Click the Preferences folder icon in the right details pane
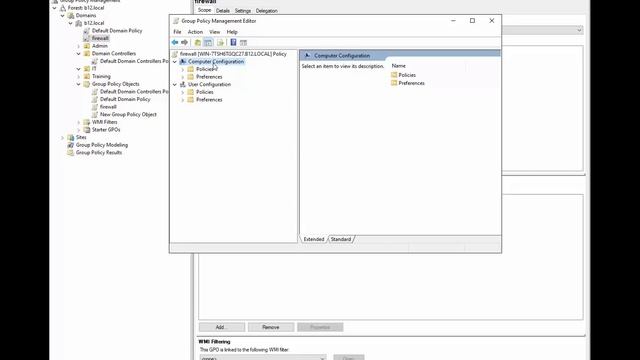The height and width of the screenshot is (360, 640). pyautogui.click(x=394, y=83)
